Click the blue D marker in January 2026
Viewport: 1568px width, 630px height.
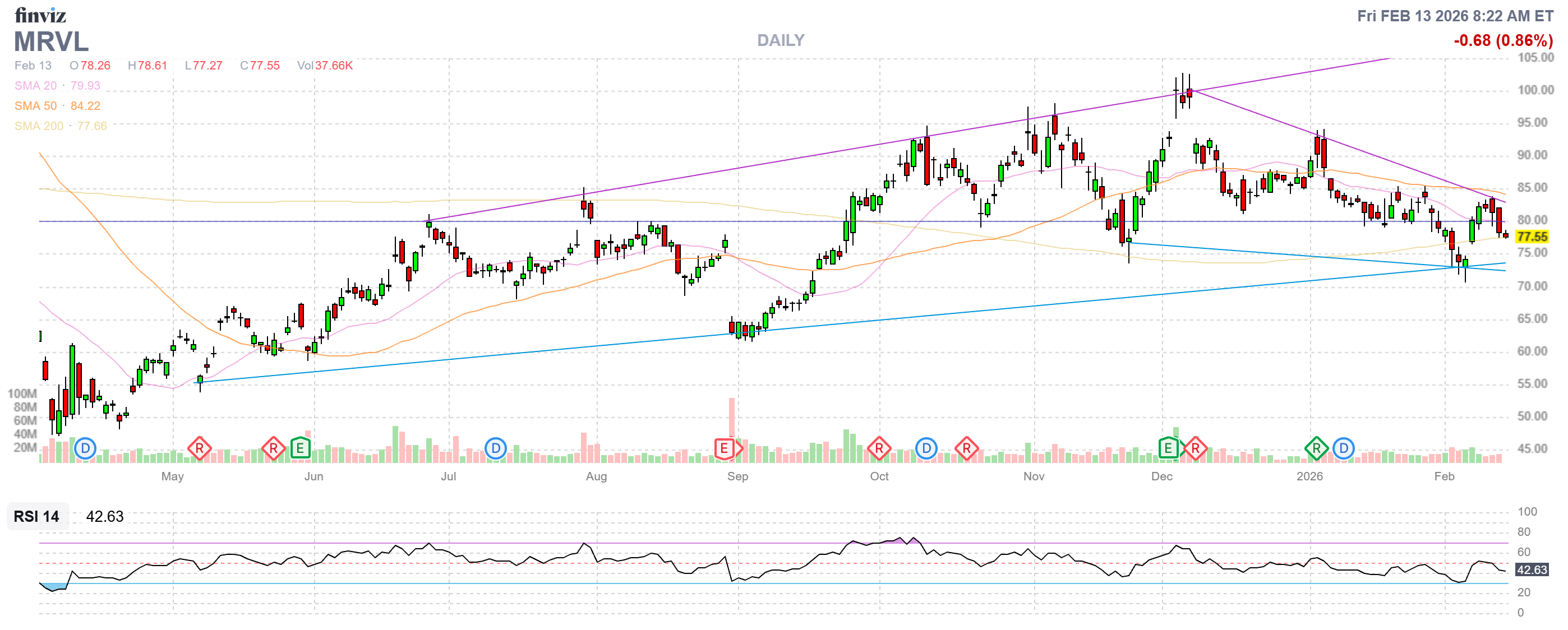pyautogui.click(x=1343, y=449)
